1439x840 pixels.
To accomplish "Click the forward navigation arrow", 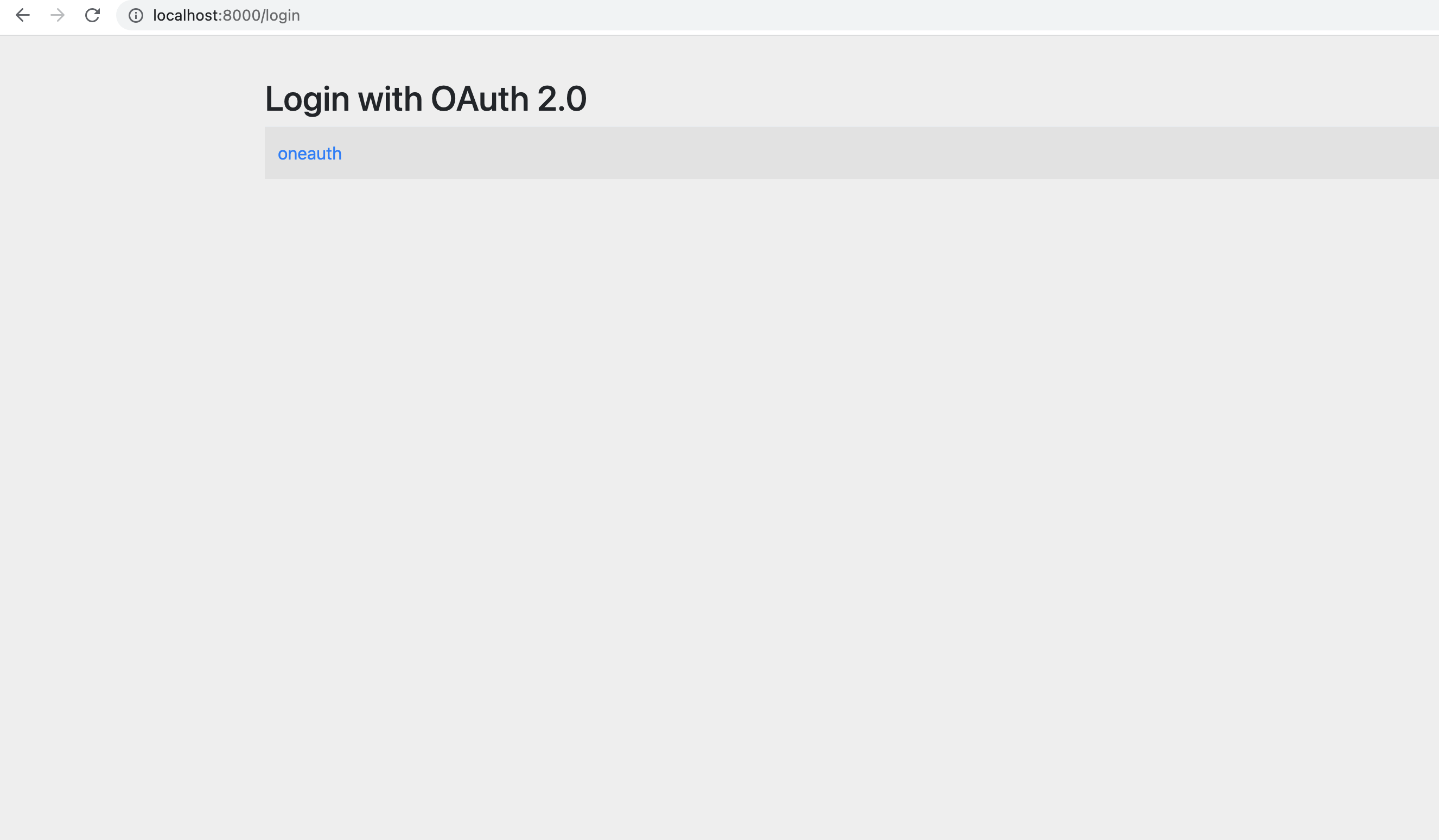I will 57,15.
